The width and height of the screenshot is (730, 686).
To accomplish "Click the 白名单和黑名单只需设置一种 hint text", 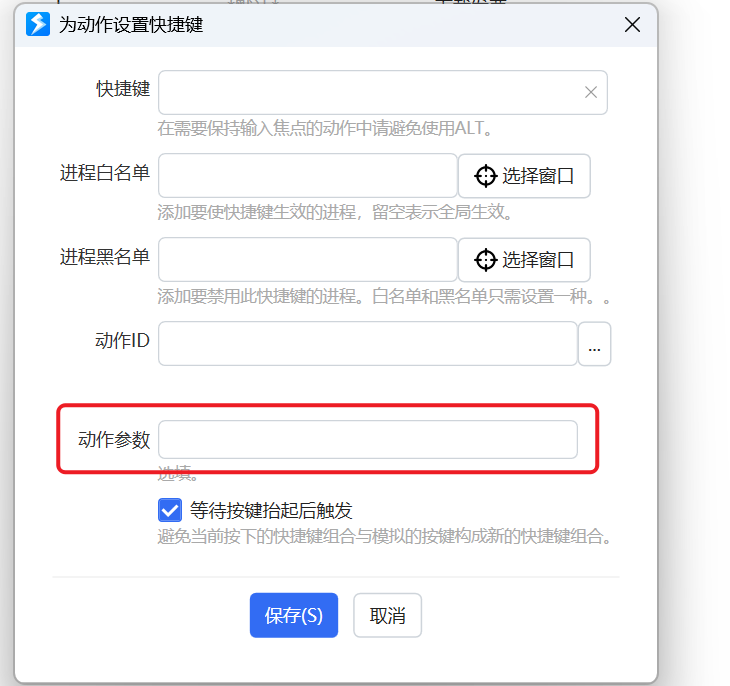I will [x=483, y=296].
